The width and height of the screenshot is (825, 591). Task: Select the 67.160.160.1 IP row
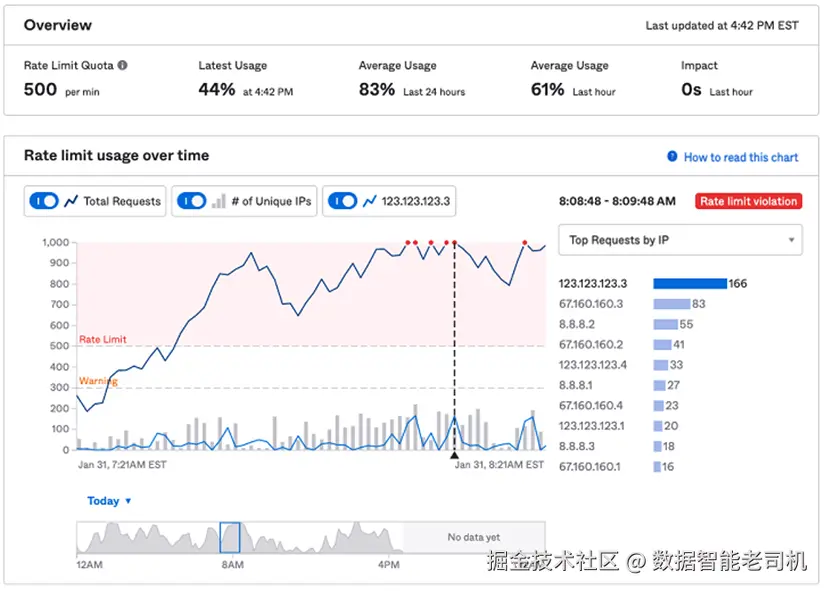click(x=616, y=467)
